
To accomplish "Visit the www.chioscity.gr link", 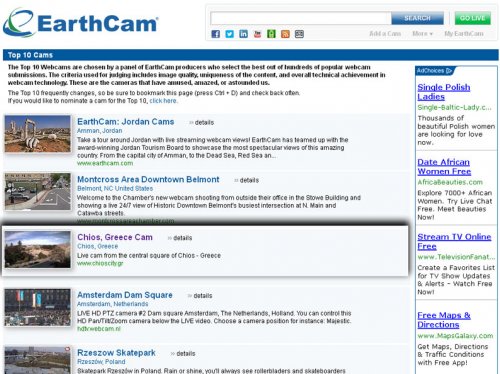I will [100, 263].
